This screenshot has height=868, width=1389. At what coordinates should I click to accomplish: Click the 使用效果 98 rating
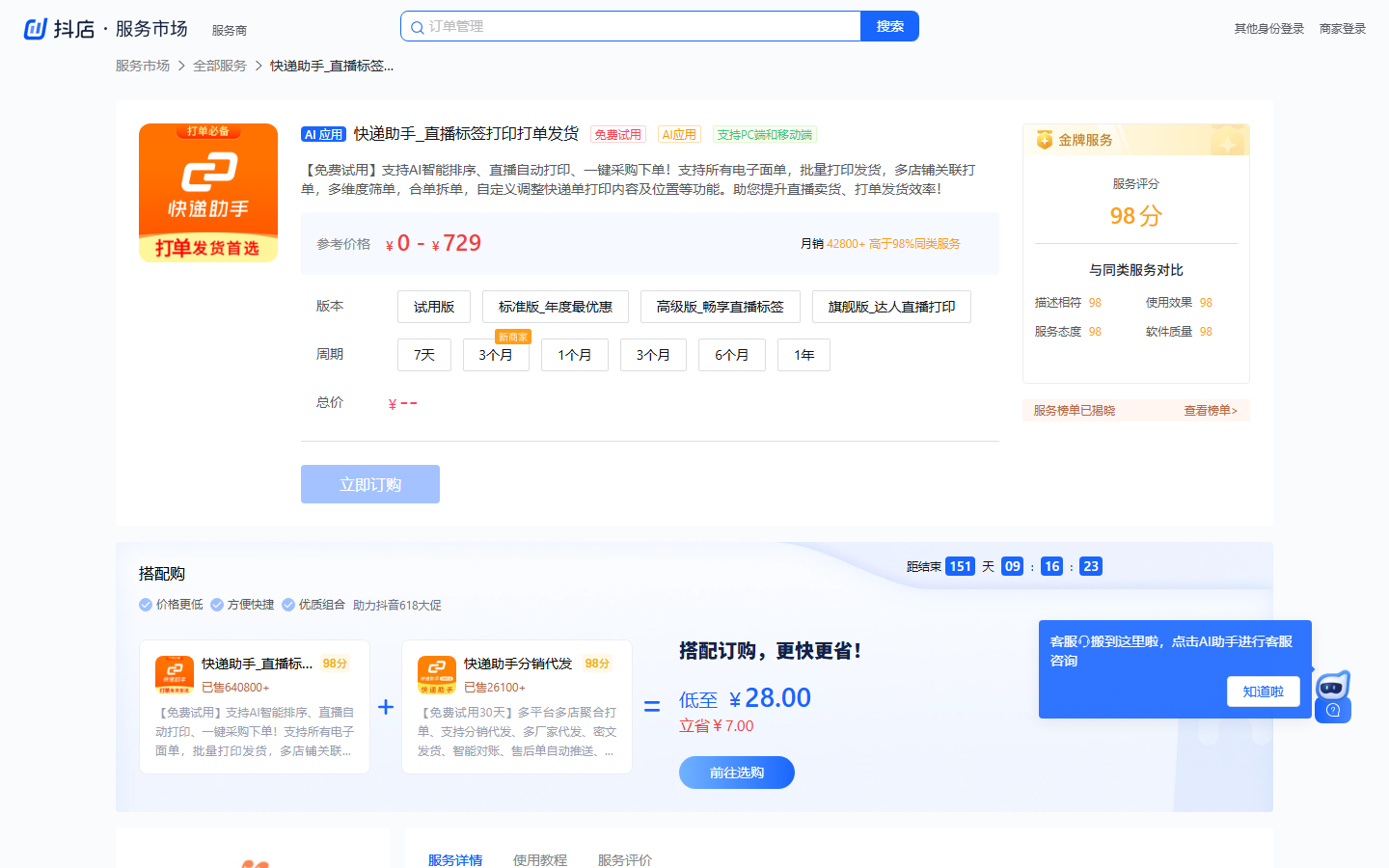click(1179, 303)
